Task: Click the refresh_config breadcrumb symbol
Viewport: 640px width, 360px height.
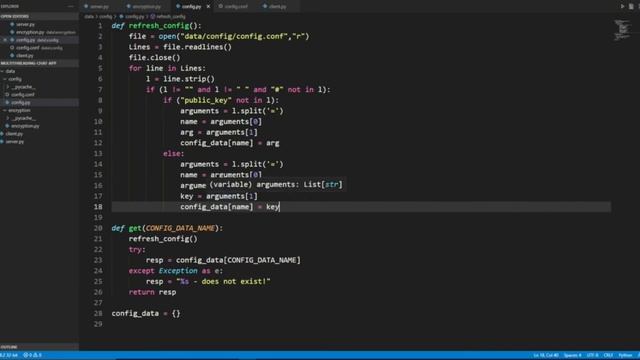Action: 171,17
